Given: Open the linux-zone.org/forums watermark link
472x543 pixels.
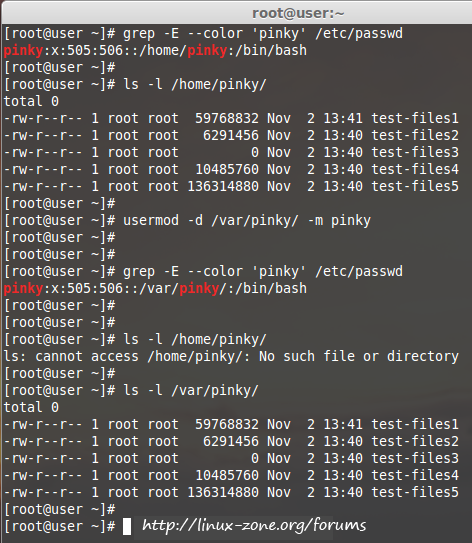Looking at the screenshot, I should 254,525.
